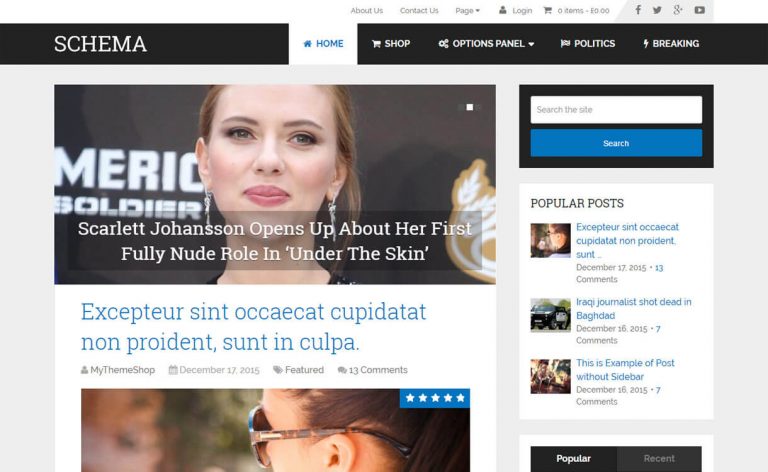Open the YouTube icon link
The width and height of the screenshot is (768, 472).
[699, 10]
